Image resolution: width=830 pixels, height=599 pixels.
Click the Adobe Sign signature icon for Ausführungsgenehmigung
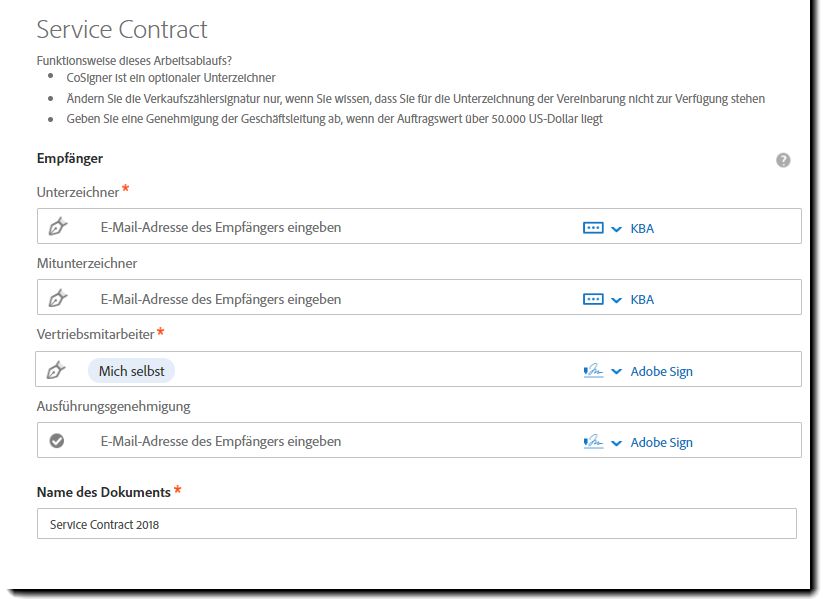coord(593,442)
